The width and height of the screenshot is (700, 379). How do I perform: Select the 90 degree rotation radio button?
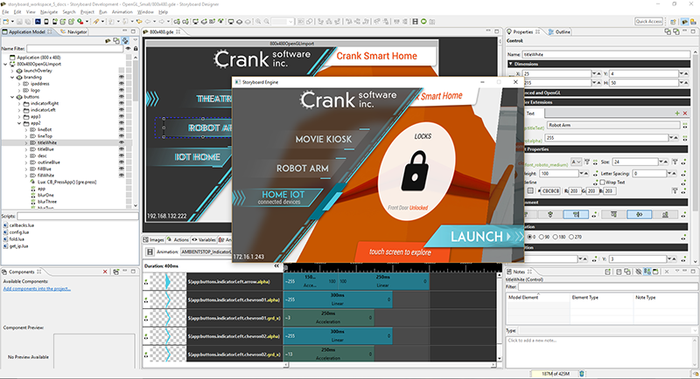(542, 237)
